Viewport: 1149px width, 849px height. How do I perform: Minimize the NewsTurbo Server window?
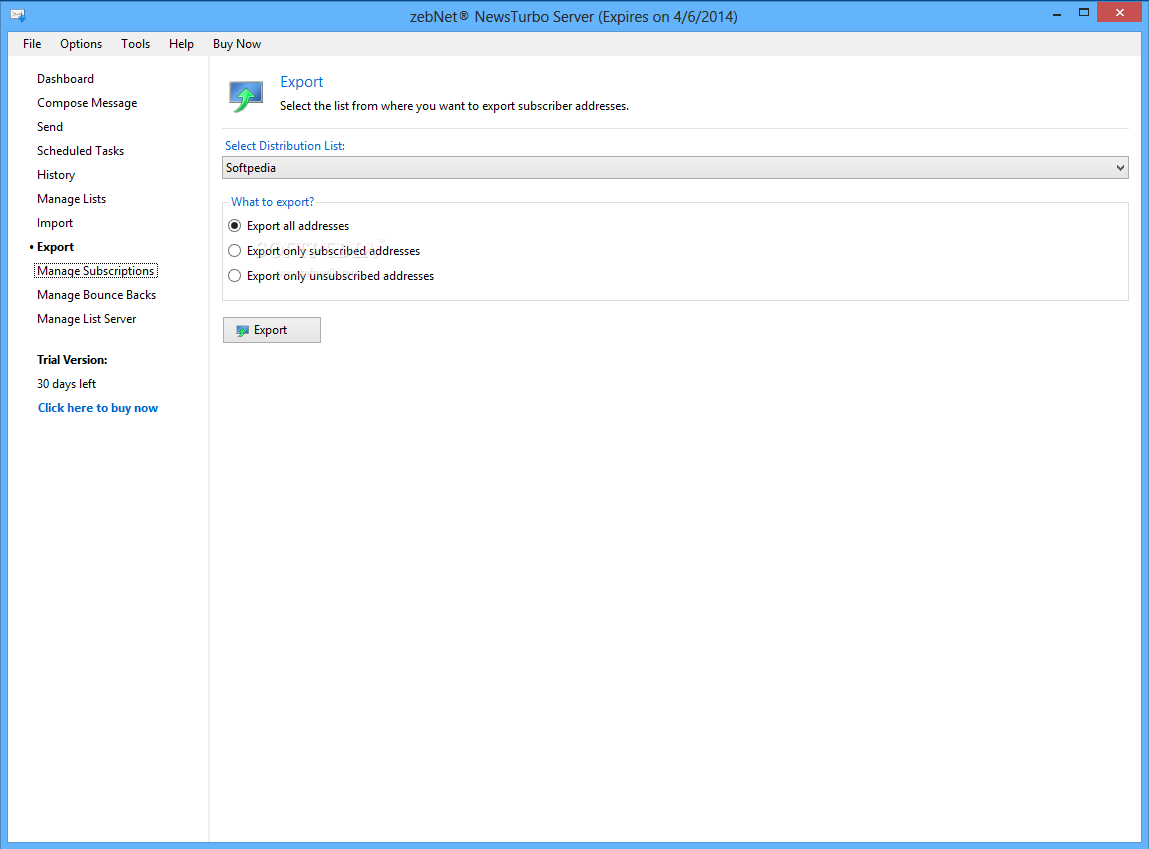tap(1057, 13)
